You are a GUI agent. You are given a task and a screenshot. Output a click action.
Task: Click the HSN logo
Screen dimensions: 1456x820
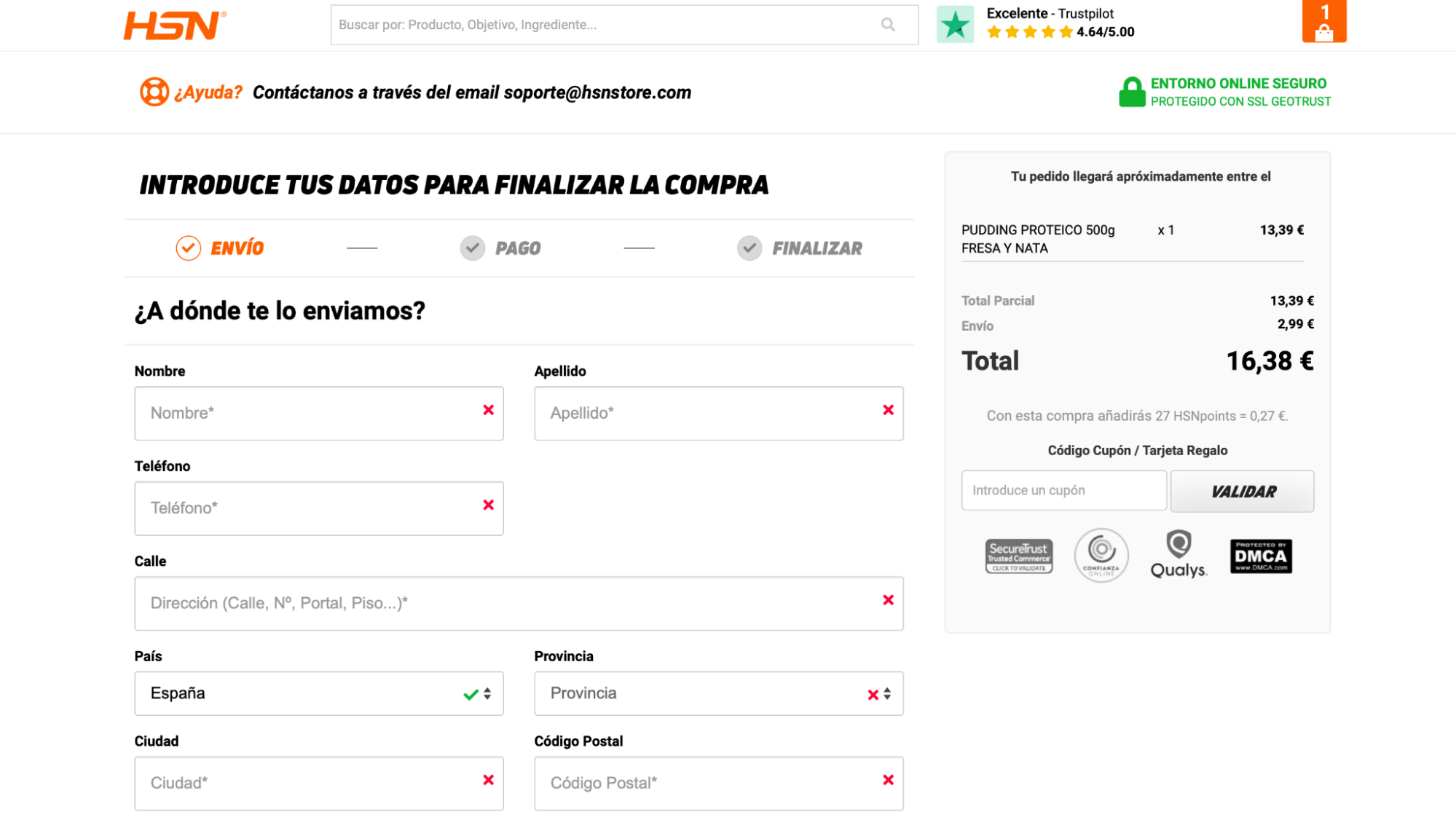tap(175, 25)
